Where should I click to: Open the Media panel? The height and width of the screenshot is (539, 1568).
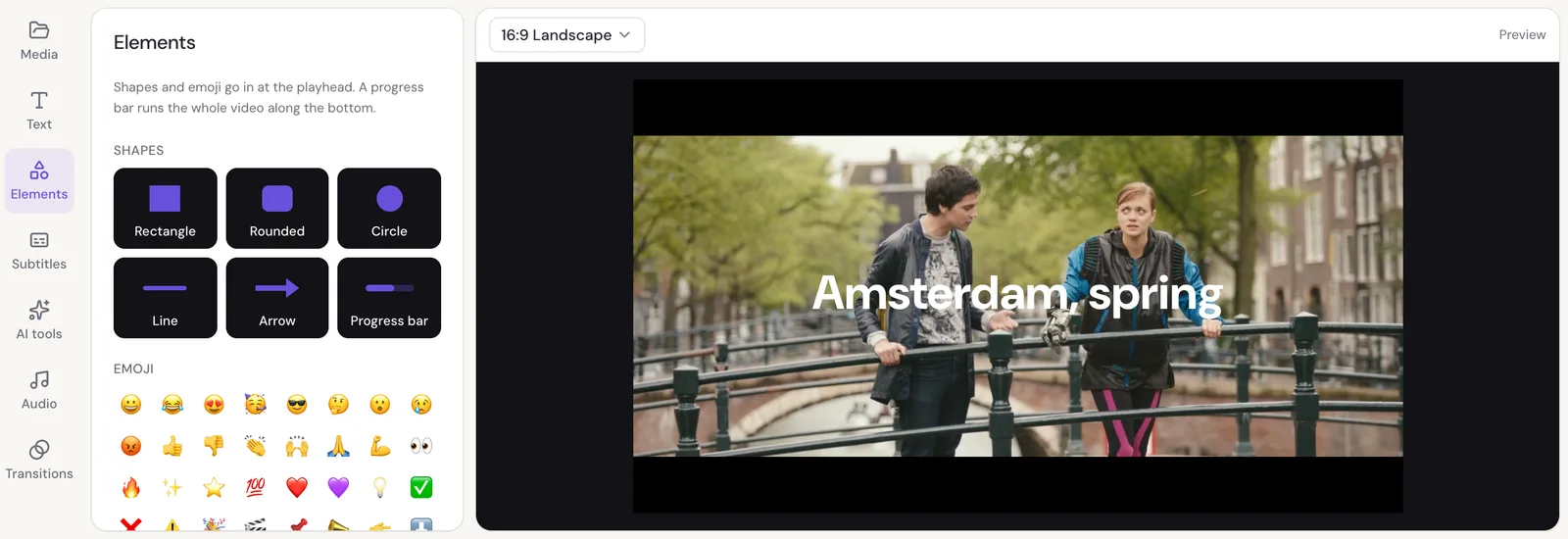click(x=39, y=41)
